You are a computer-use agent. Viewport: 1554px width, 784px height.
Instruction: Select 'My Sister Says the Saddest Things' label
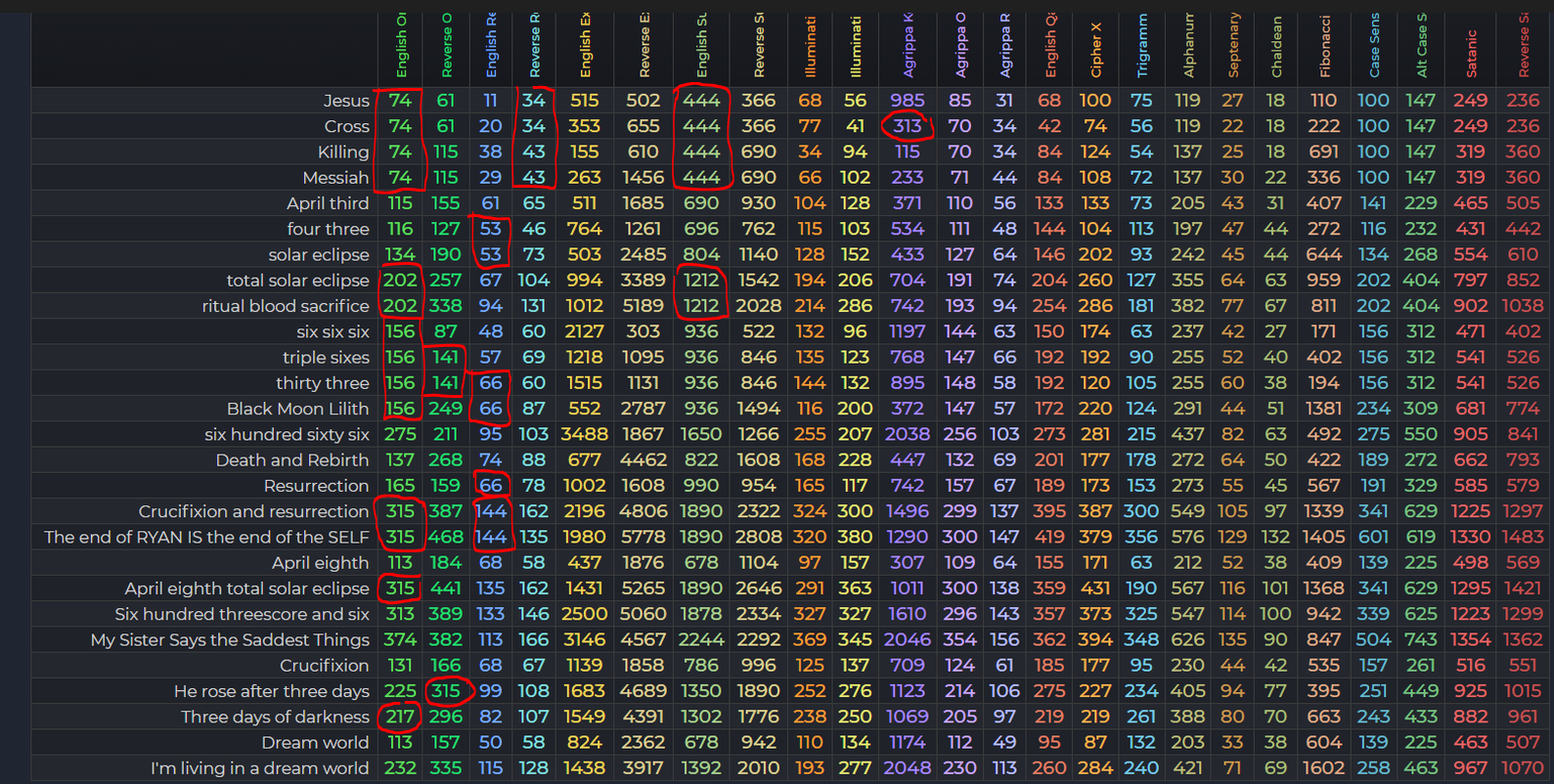[231, 639]
